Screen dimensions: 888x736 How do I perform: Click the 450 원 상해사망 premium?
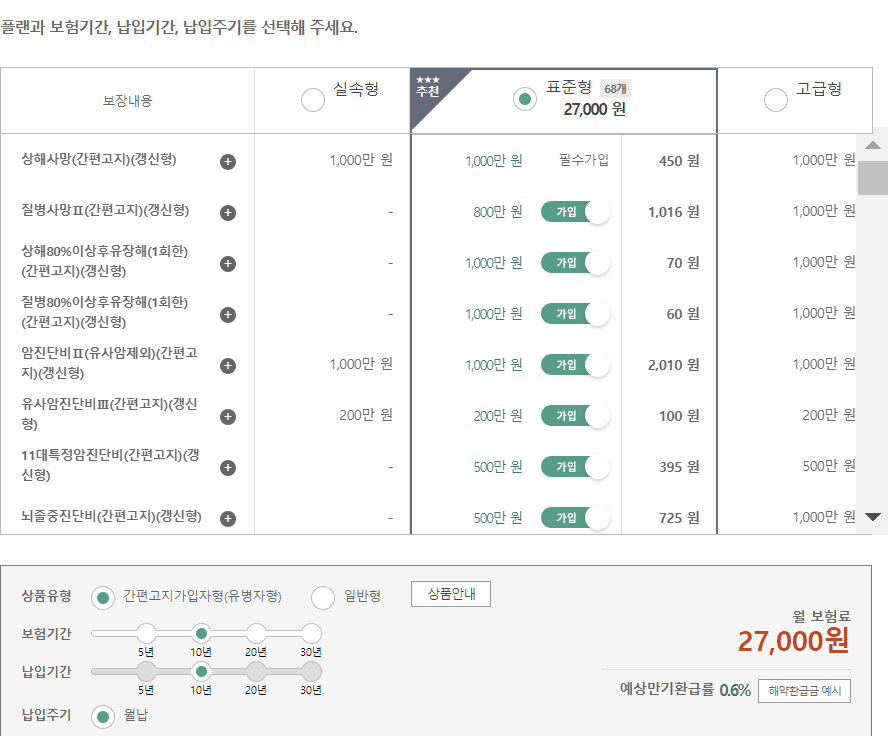click(x=679, y=161)
